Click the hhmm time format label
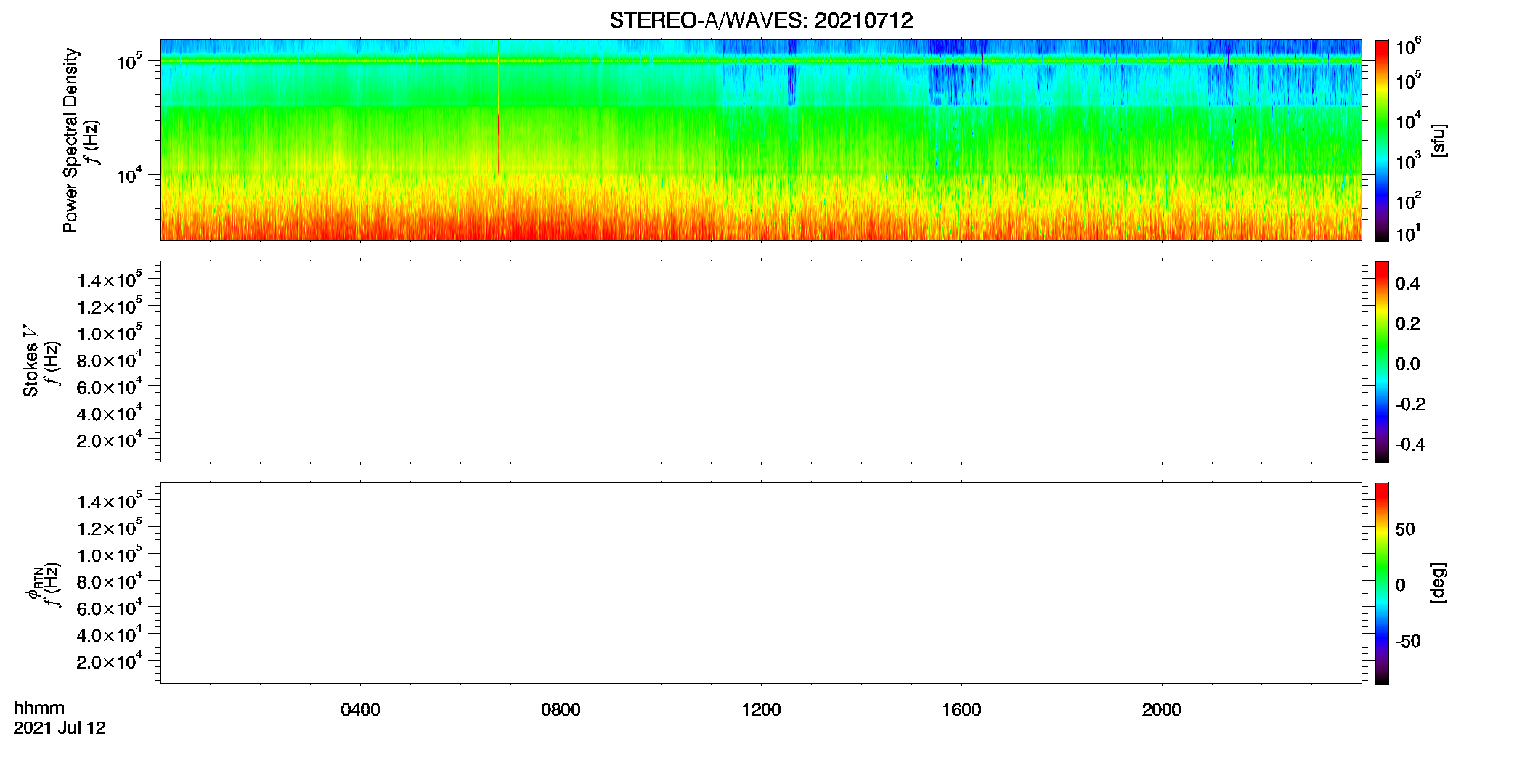Image resolution: width=1522 pixels, height=784 pixels. pyautogui.click(x=39, y=708)
